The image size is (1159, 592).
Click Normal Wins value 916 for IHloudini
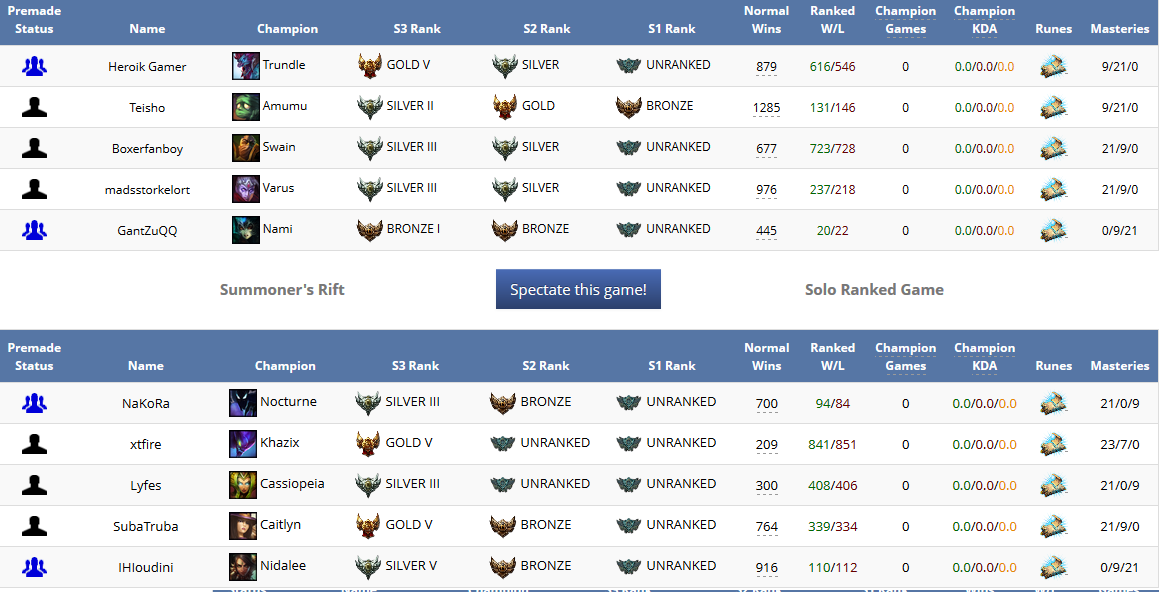[x=766, y=568]
